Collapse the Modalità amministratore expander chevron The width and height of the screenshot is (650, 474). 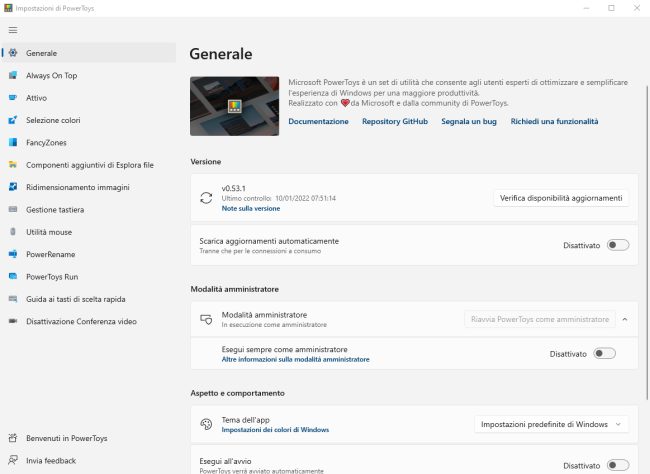tap(625, 319)
